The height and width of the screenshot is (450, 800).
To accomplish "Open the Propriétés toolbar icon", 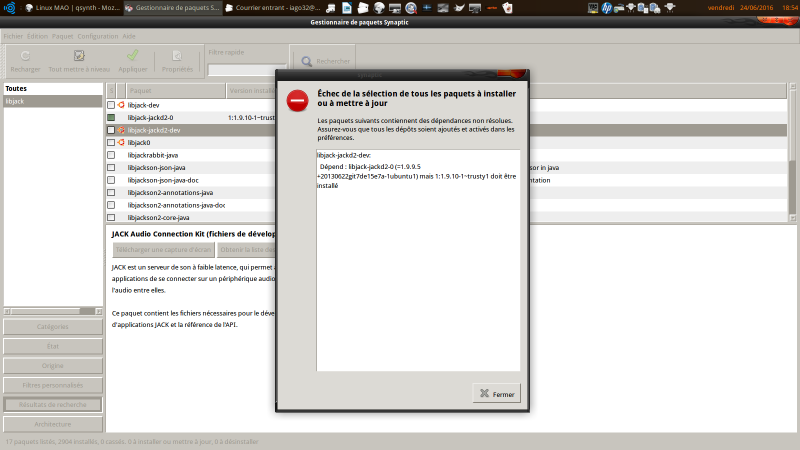I will click(177, 56).
